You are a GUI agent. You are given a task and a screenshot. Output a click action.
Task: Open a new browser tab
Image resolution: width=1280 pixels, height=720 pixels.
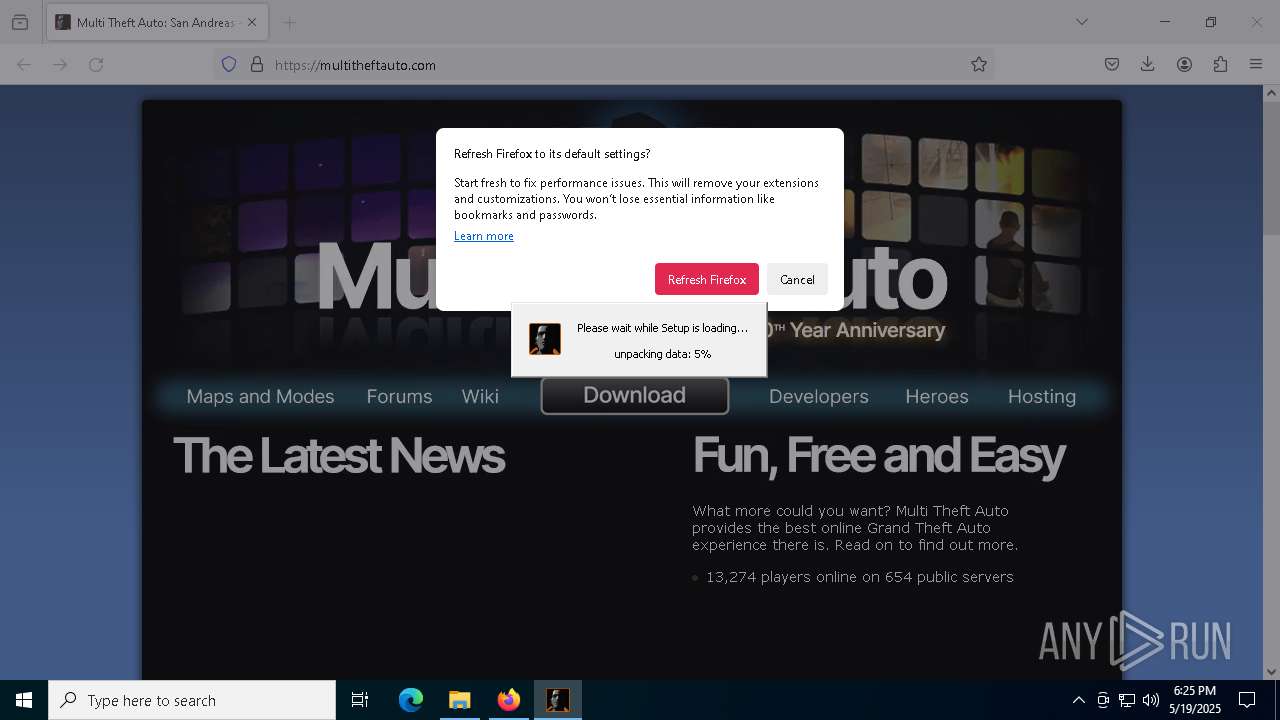point(290,22)
